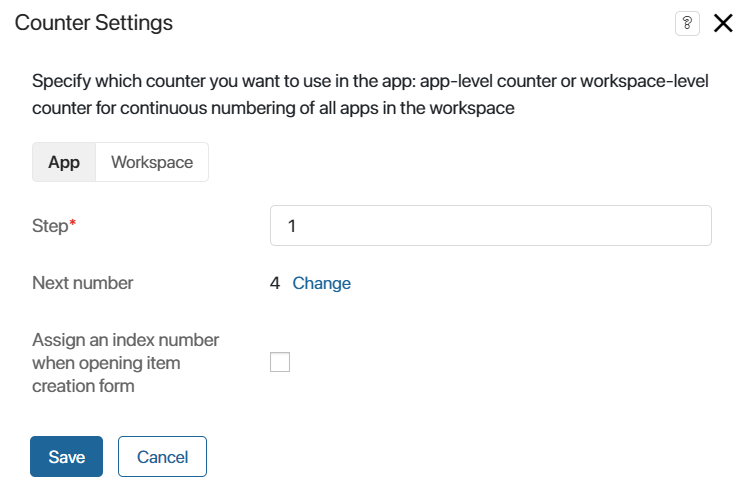Click the Change link for next number
Screen dimensions: 738x498
click(321, 283)
